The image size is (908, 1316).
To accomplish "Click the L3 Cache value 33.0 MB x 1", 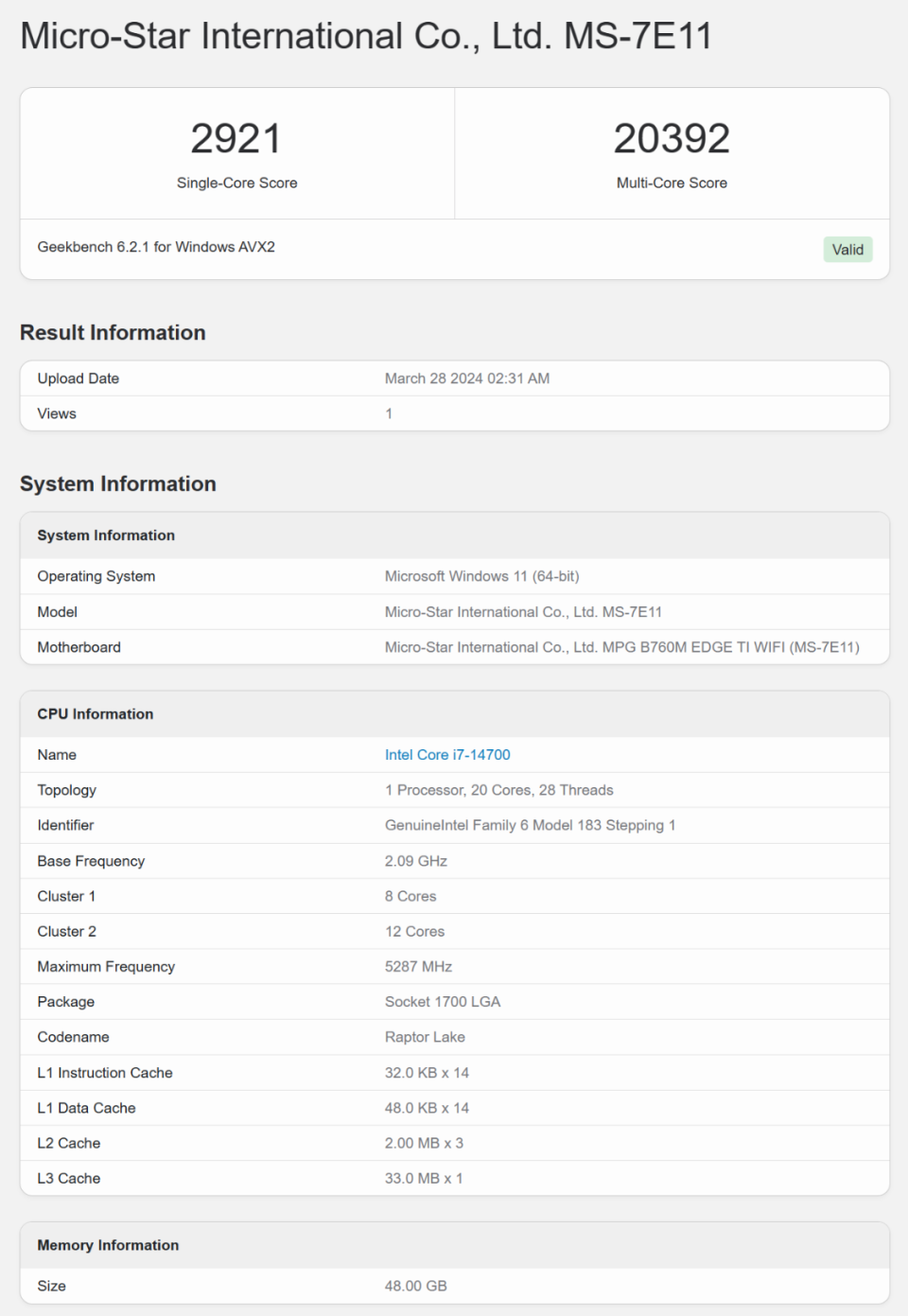I will 424,1179.
